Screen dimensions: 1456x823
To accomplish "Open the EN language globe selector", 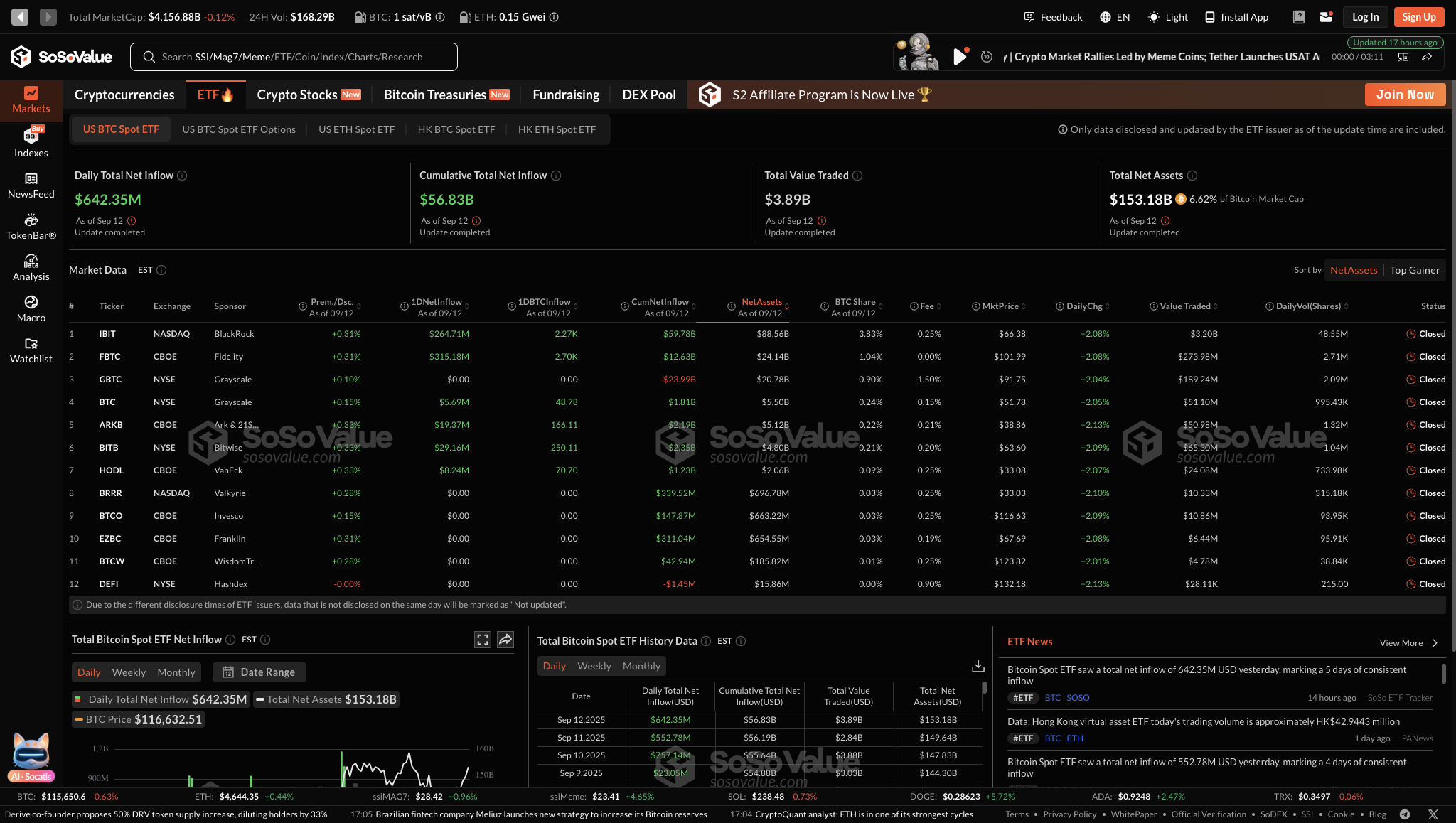I will [1115, 17].
